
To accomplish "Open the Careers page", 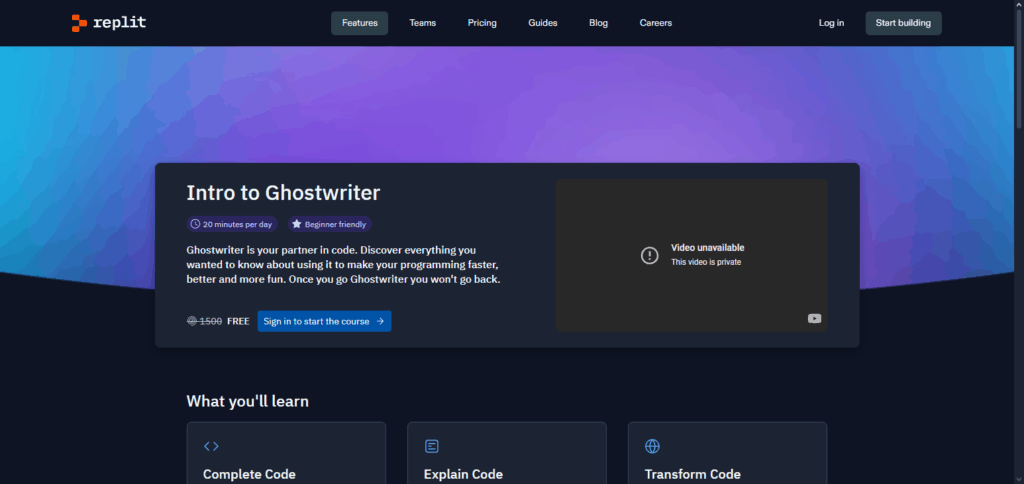I will pos(656,23).
